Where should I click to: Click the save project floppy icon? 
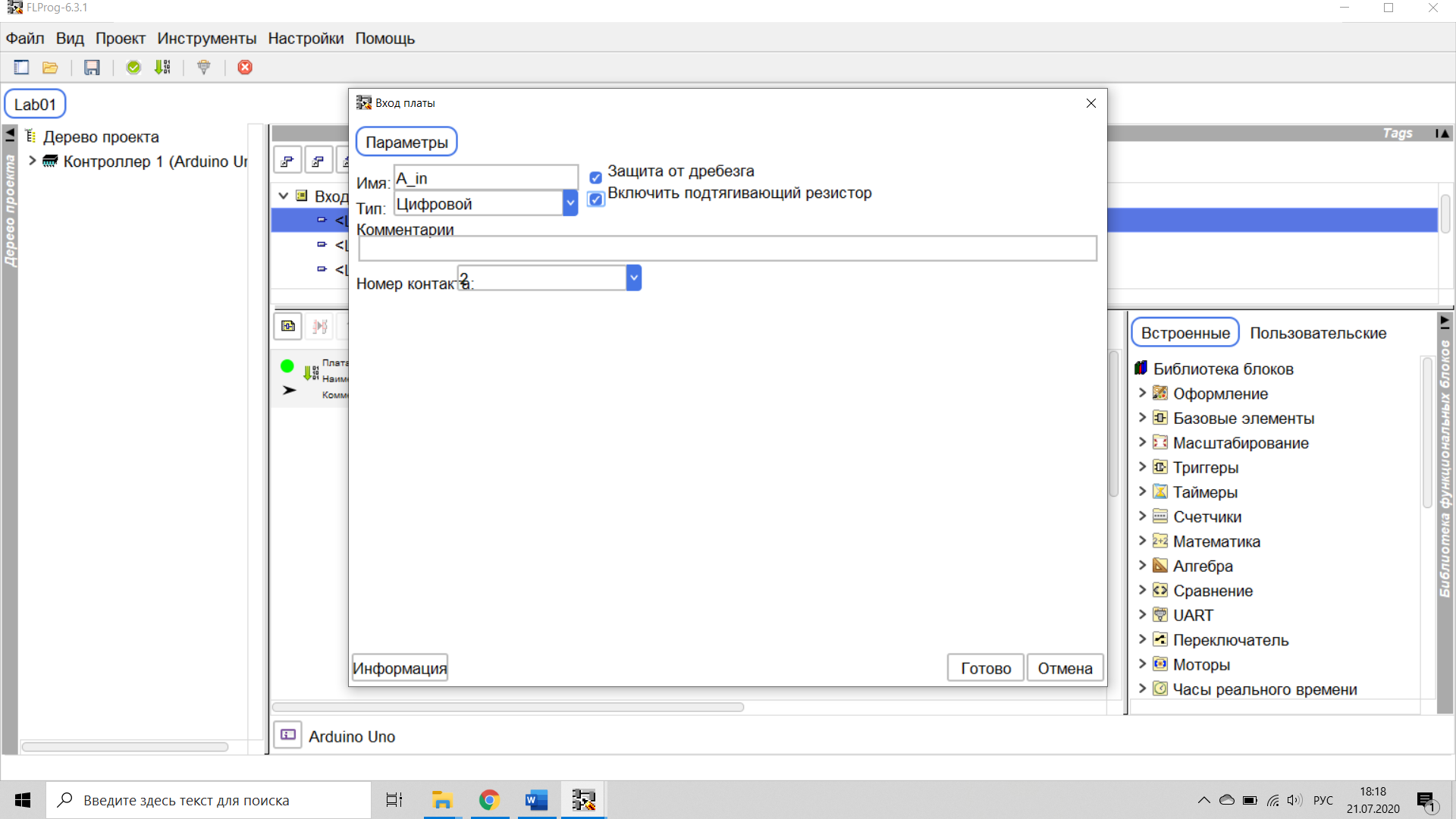(92, 67)
